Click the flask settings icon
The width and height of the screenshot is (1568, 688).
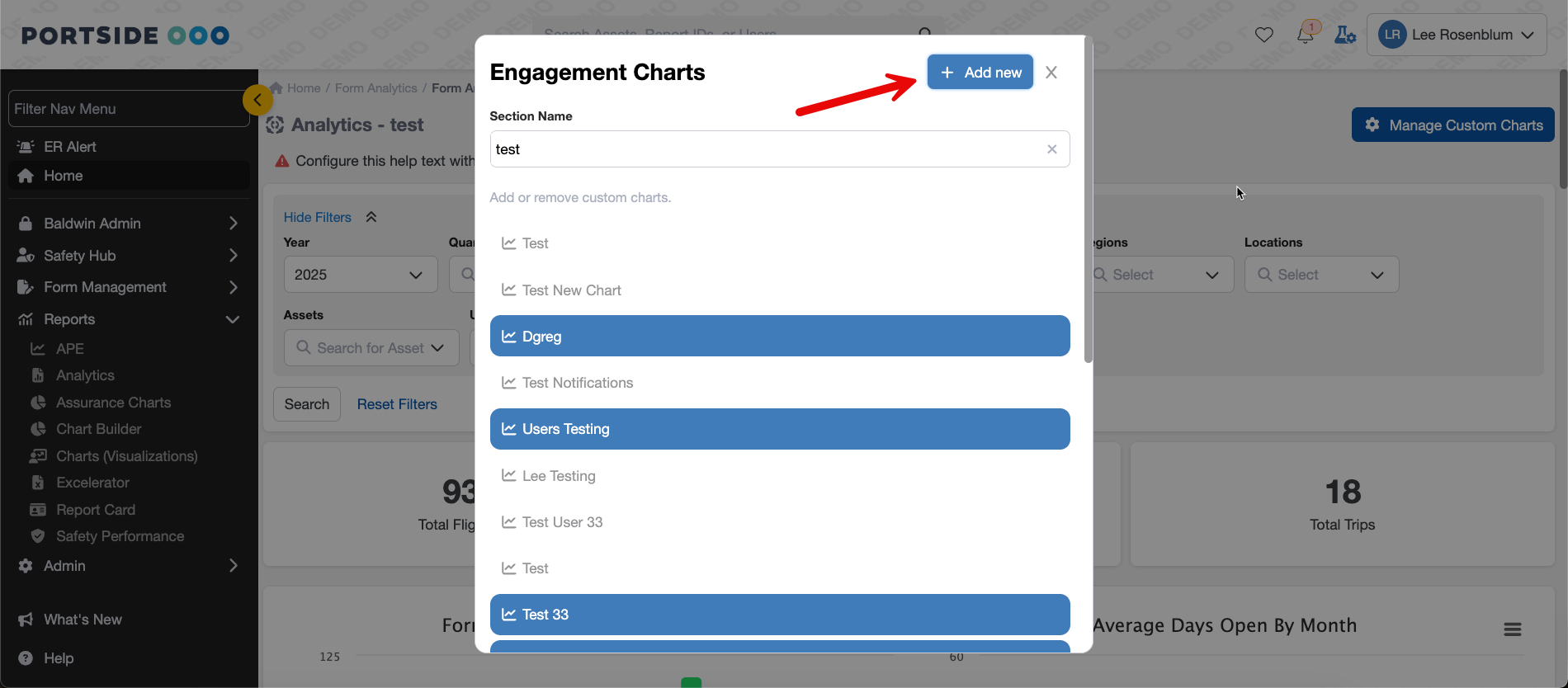[x=1345, y=35]
